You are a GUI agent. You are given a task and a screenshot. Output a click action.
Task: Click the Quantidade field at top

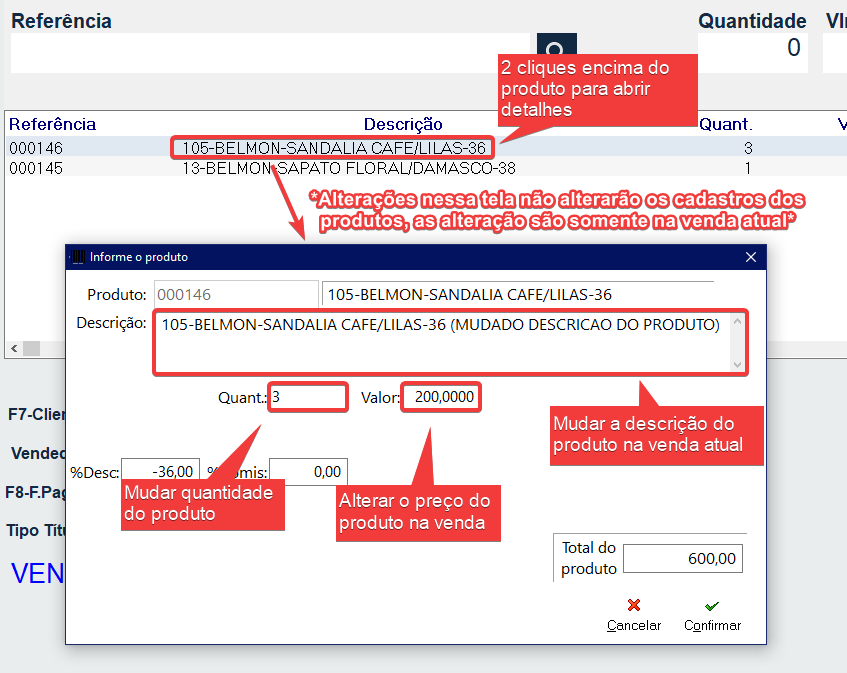pos(752,48)
